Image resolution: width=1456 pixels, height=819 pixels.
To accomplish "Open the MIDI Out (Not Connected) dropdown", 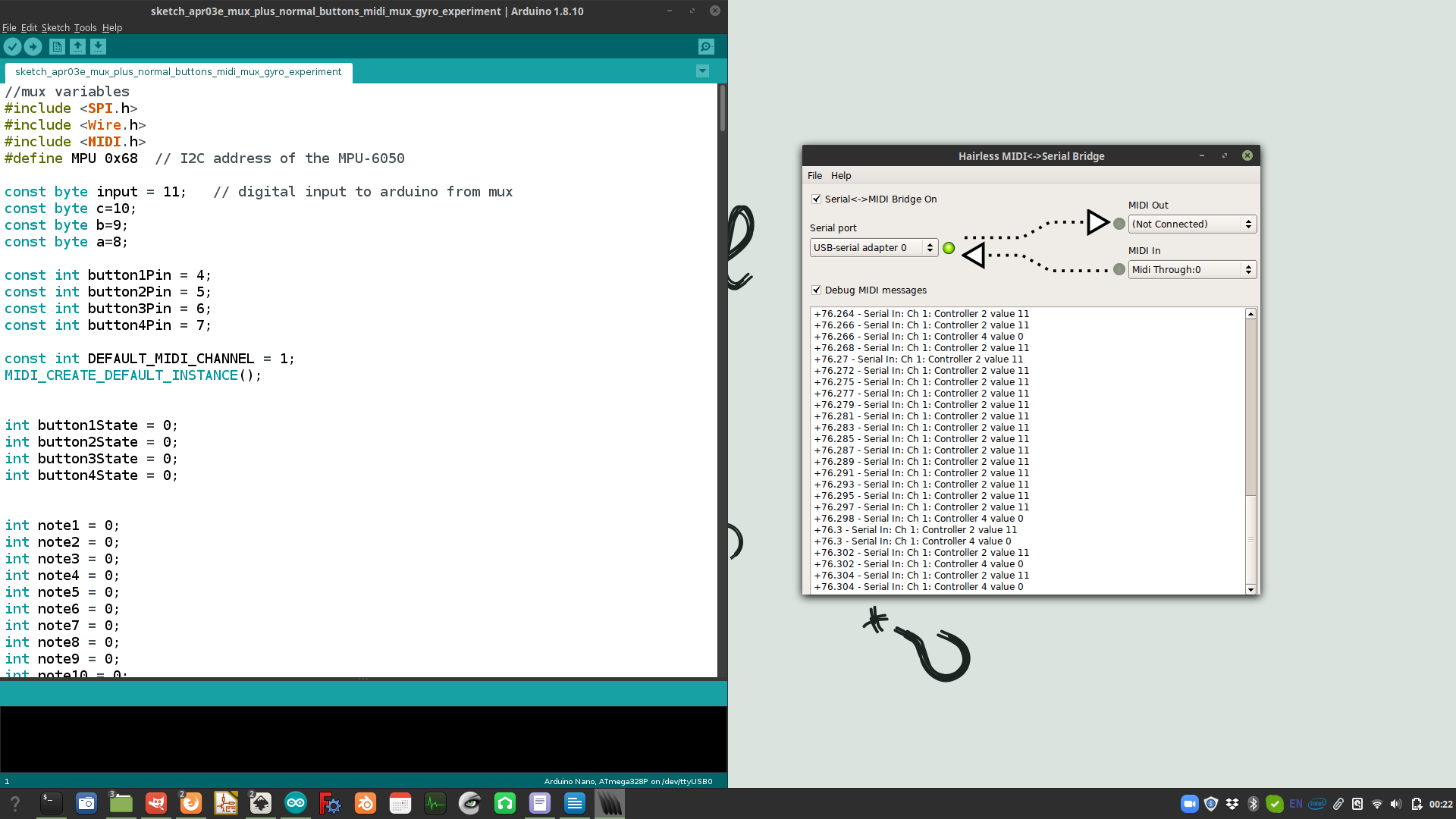I will tap(1192, 224).
